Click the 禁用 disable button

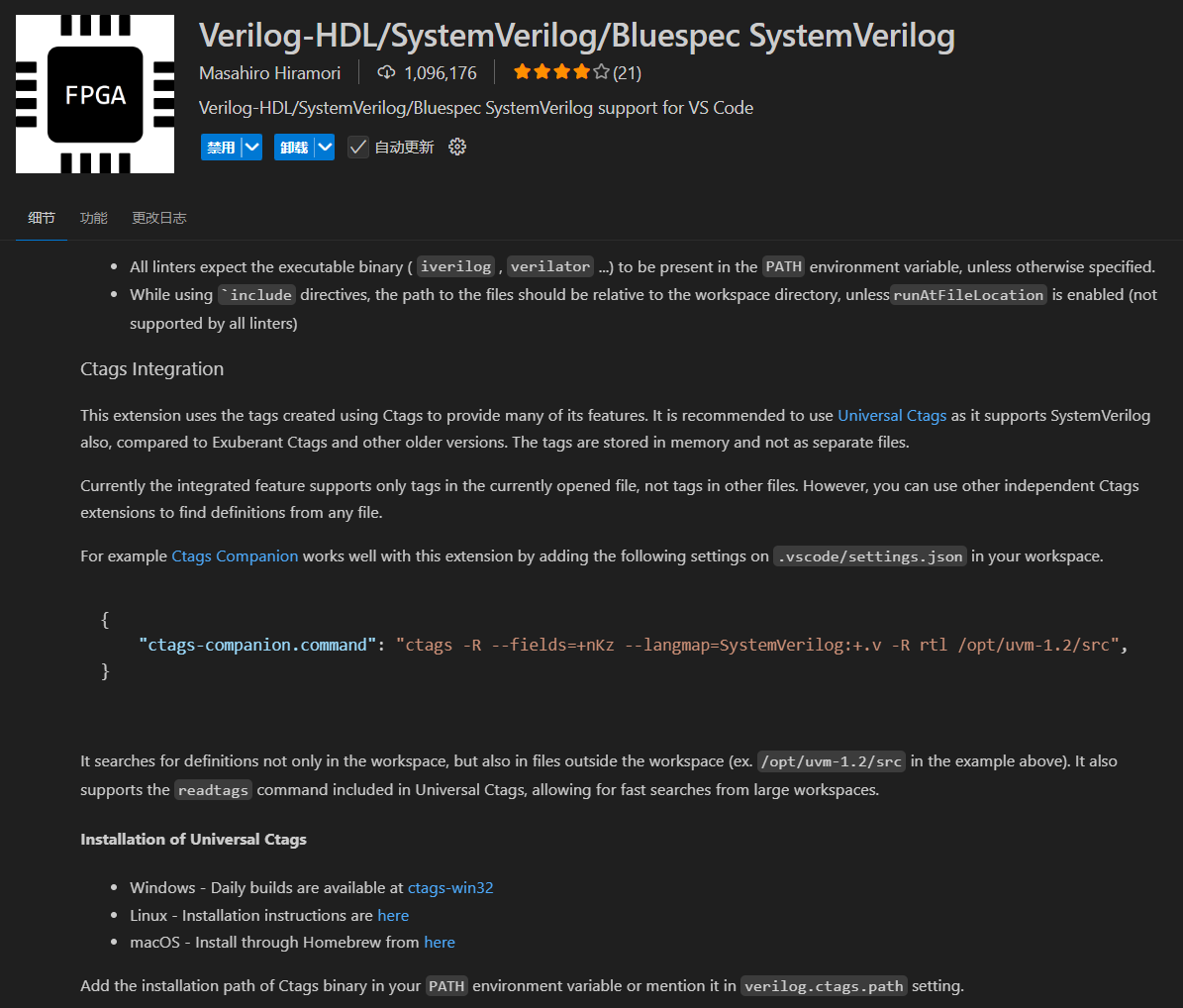tap(221, 148)
